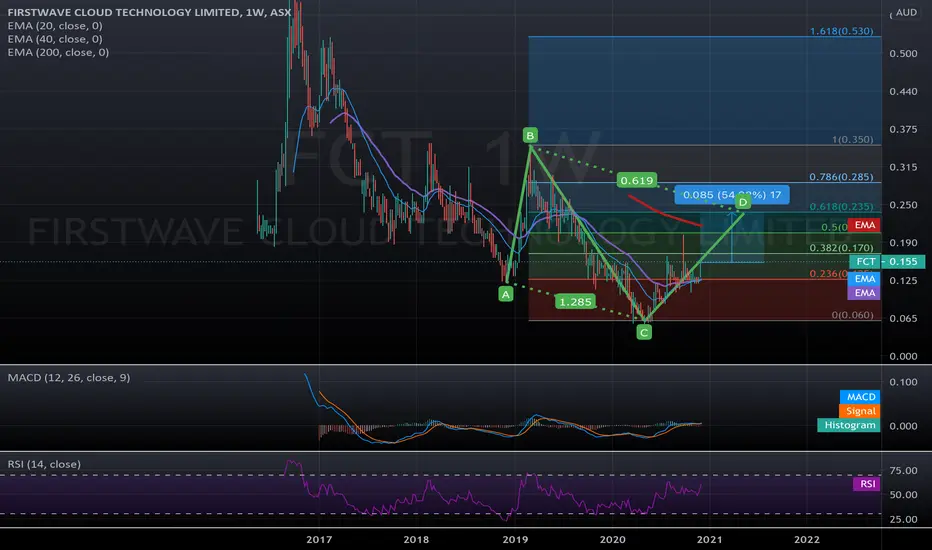Screen dimensions: 932x550
Task: Click the blue EMA price scale tag
Action: point(864,279)
